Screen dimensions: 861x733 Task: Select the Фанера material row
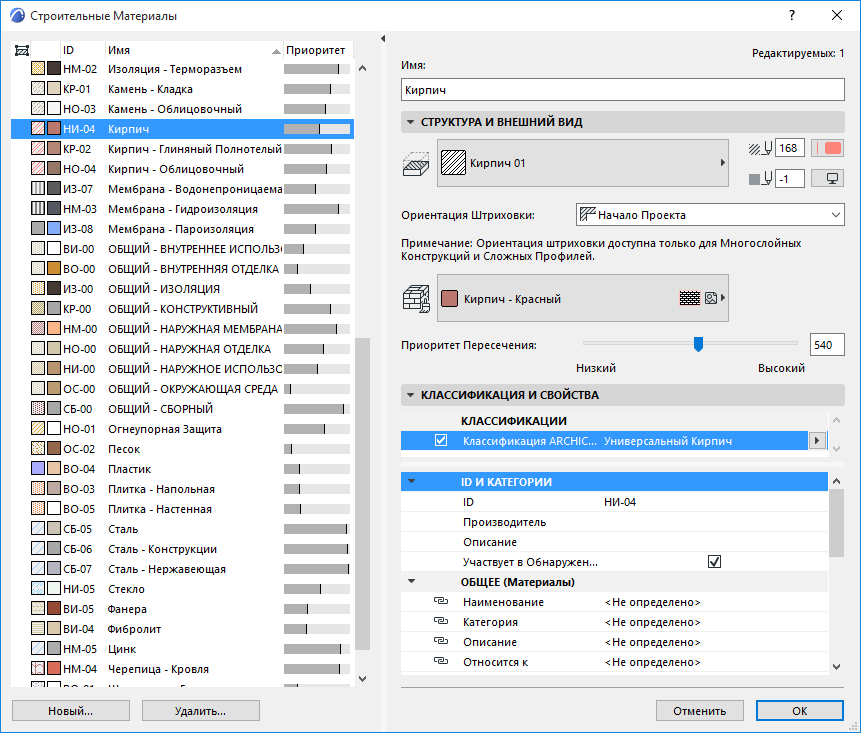coord(182,609)
